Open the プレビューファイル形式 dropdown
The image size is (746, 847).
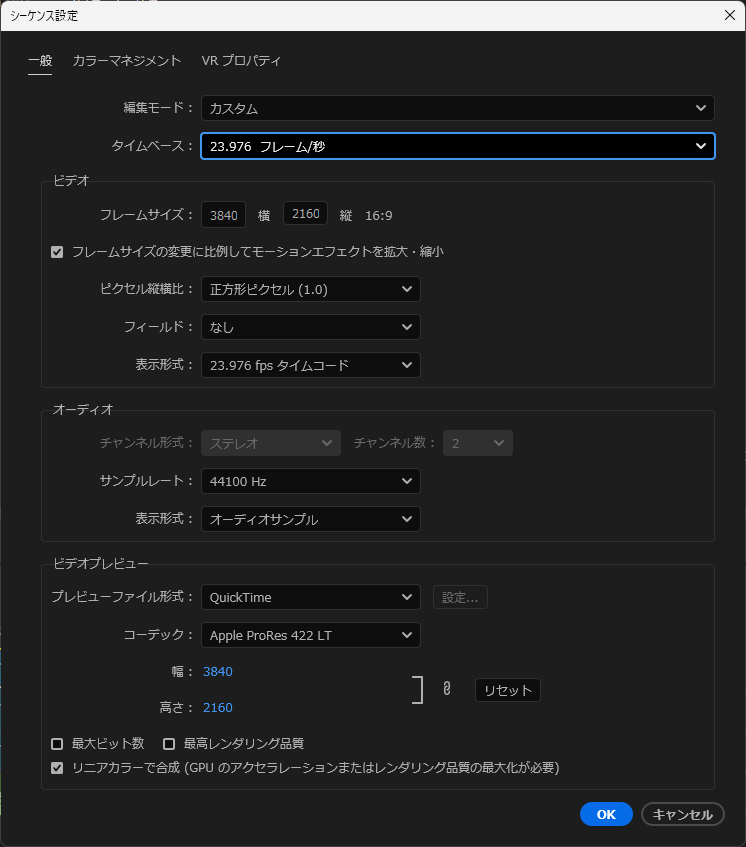click(x=311, y=597)
